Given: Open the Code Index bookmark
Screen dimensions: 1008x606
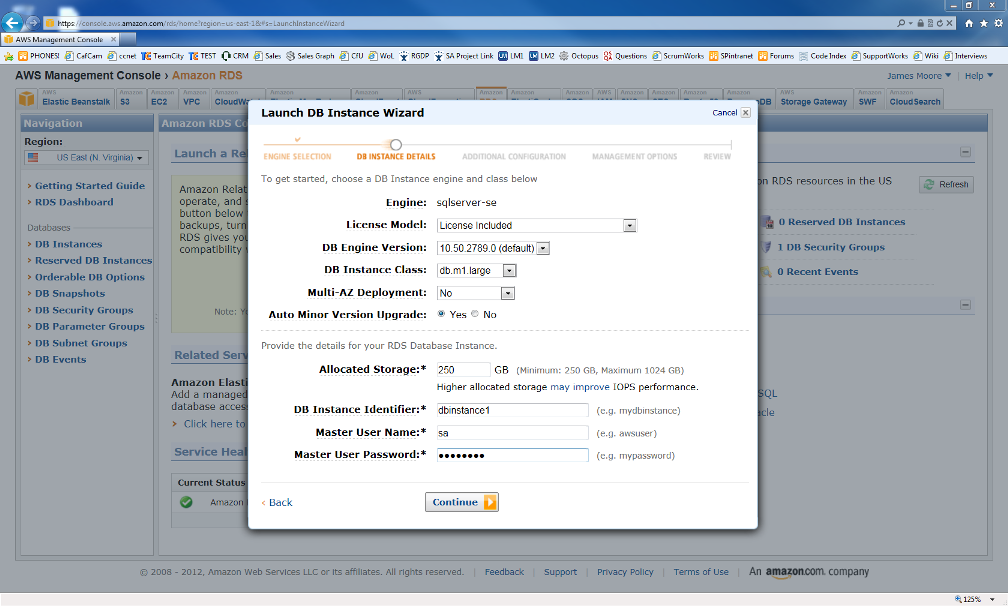Looking at the screenshot, I should (822, 56).
